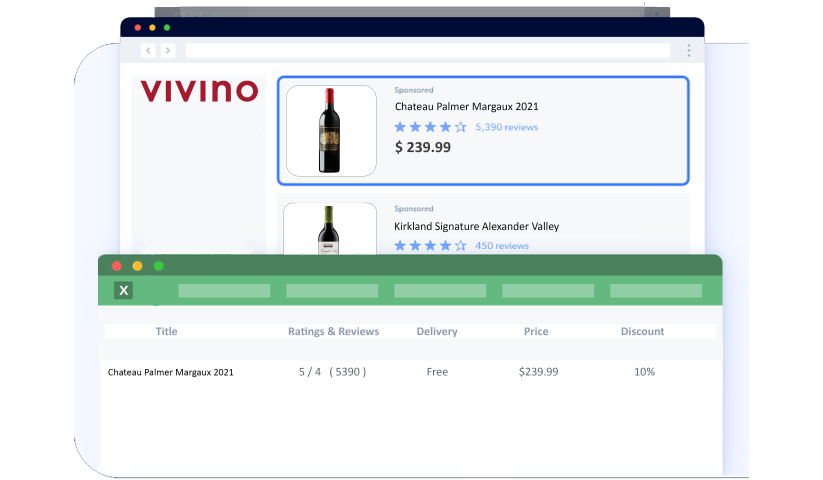This screenshot has height=480, width=823.
Task: Open Kirkland Signature Alexander Valley title
Action: click(x=477, y=226)
